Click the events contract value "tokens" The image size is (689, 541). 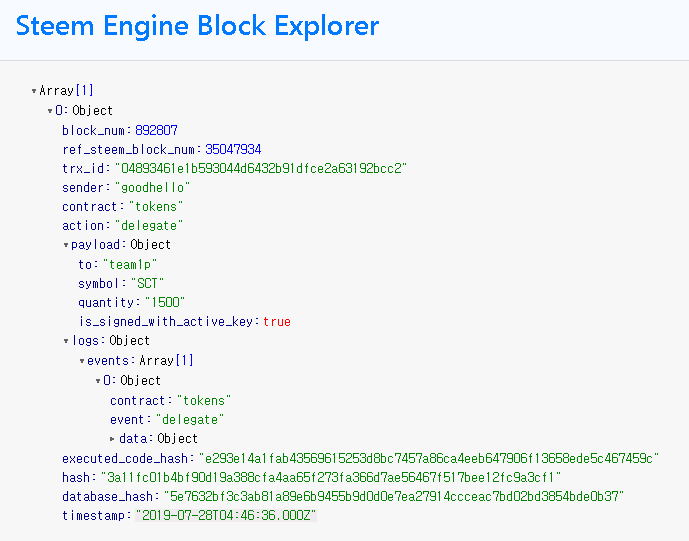point(204,401)
